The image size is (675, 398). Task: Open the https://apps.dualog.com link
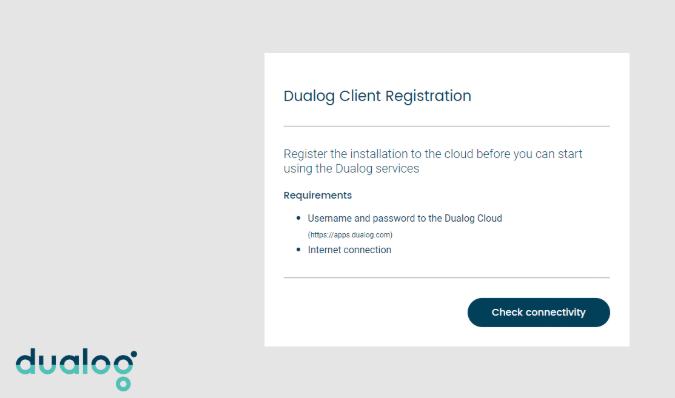[x=350, y=235]
